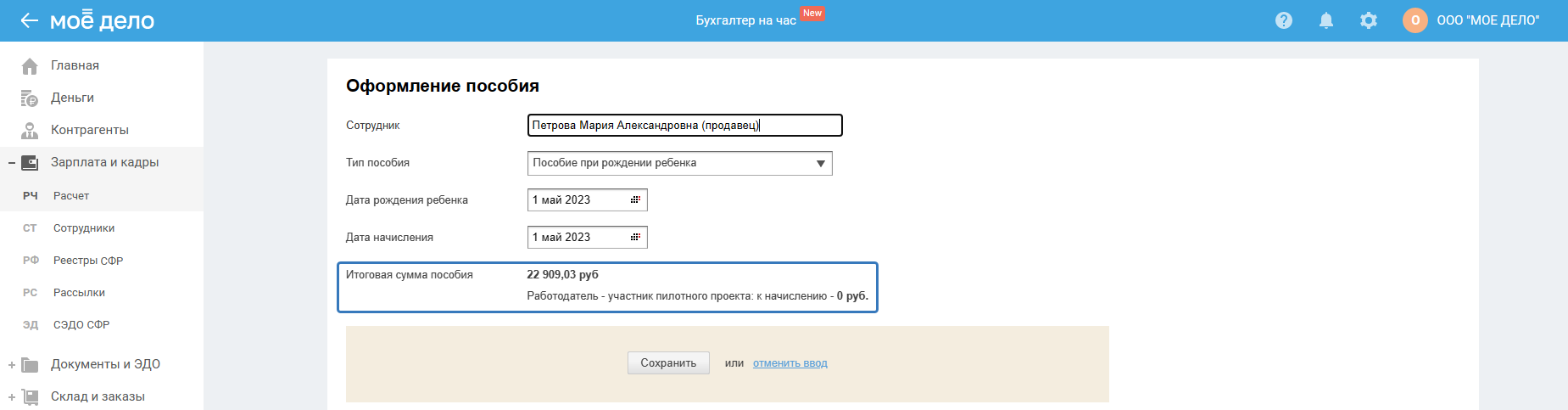Open Реестры СФР submenu item
The height and width of the screenshot is (410, 1568).
[x=87, y=261]
